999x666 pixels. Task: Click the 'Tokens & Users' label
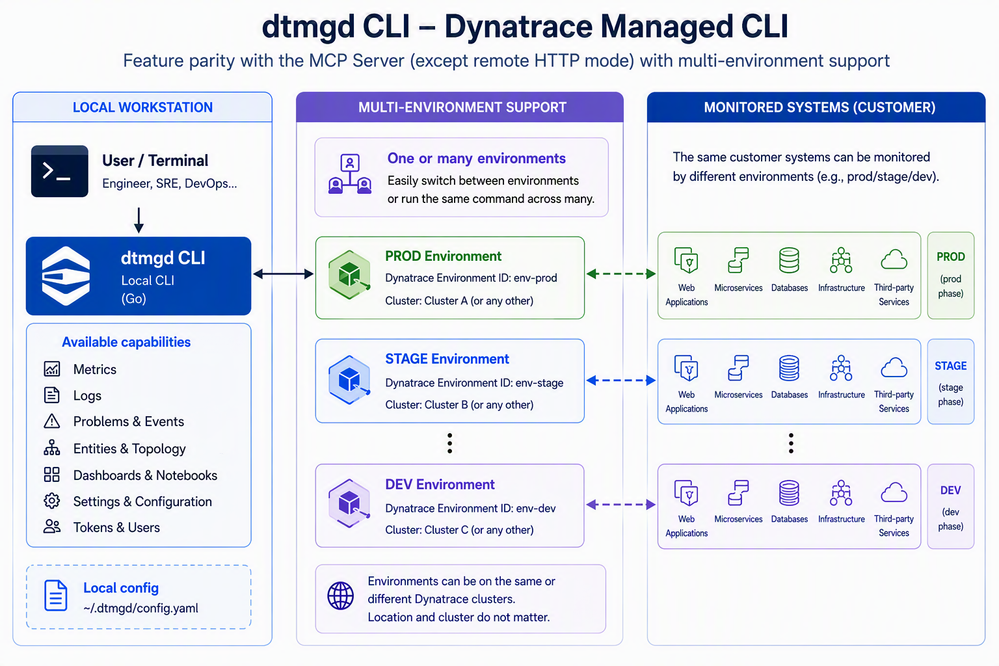(x=117, y=527)
